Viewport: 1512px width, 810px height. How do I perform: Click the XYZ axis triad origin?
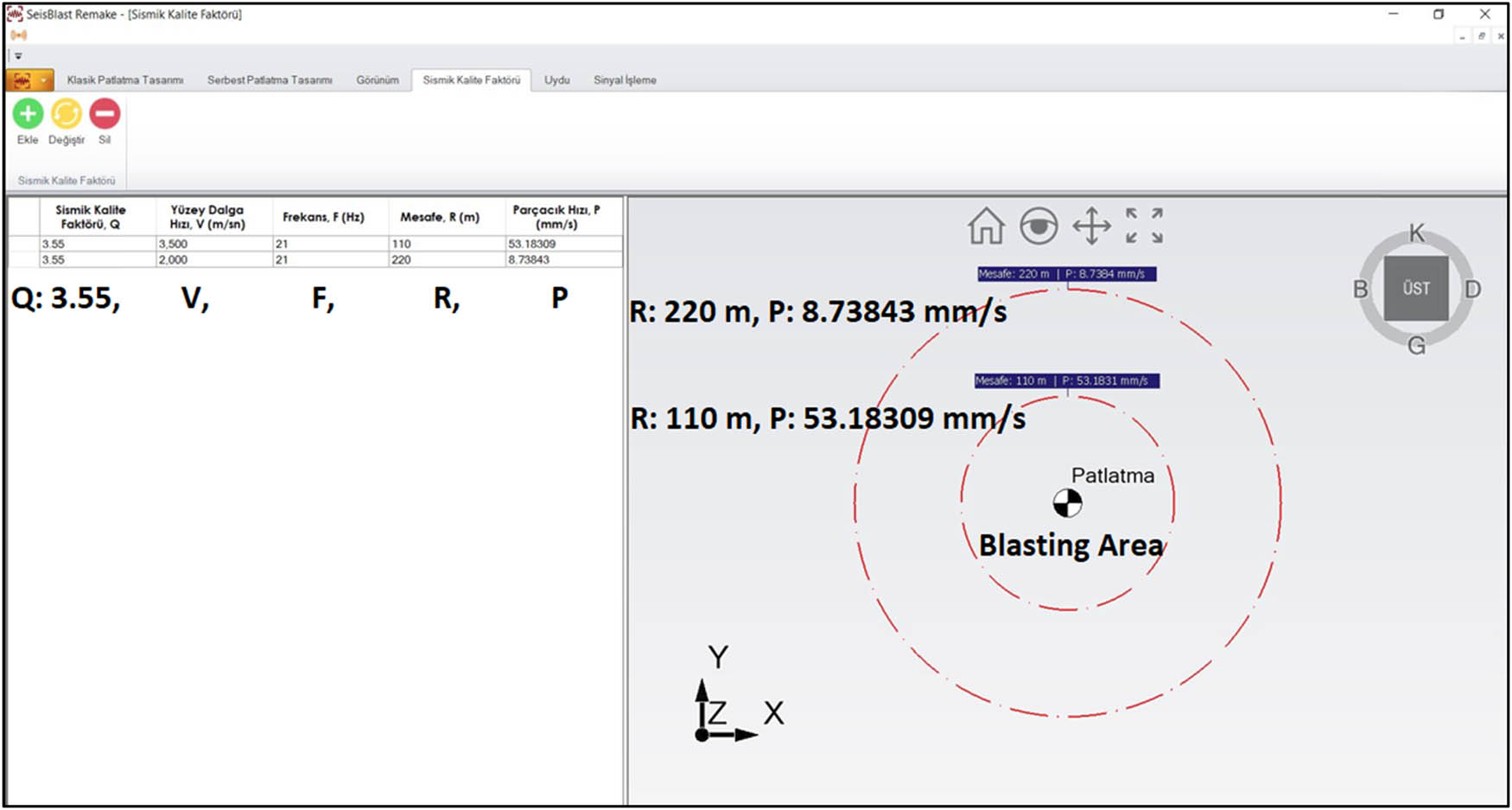pyautogui.click(x=702, y=735)
